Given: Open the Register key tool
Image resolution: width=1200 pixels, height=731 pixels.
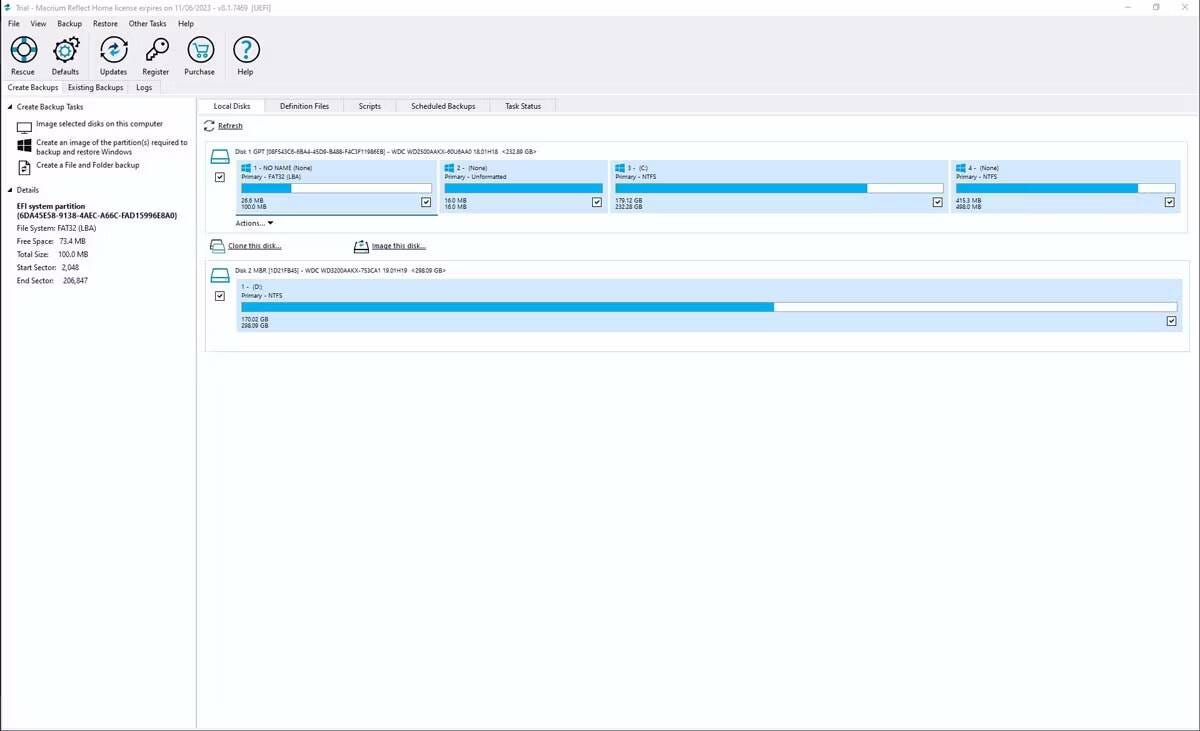Looking at the screenshot, I should click(x=156, y=50).
